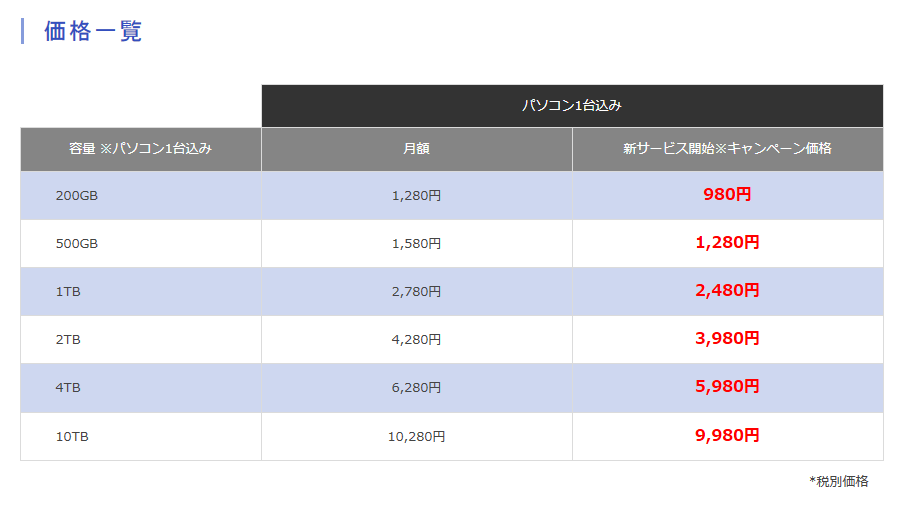Click the red 5,980円 campaign price

click(727, 386)
